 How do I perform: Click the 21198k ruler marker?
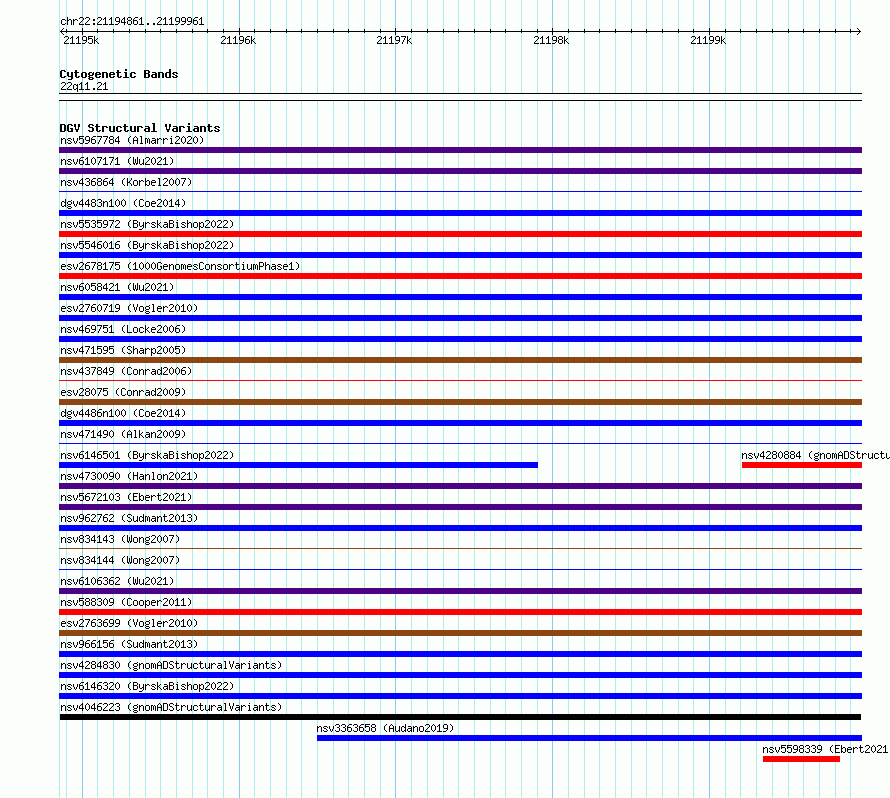click(x=551, y=40)
